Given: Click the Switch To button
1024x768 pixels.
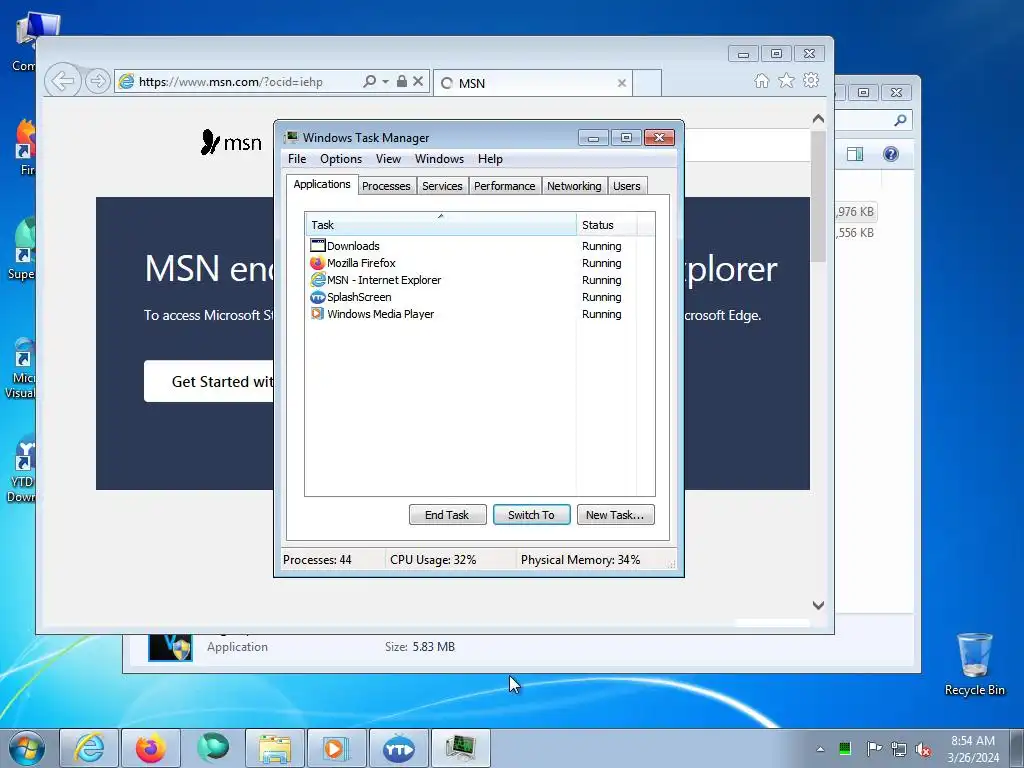Looking at the screenshot, I should tap(532, 515).
